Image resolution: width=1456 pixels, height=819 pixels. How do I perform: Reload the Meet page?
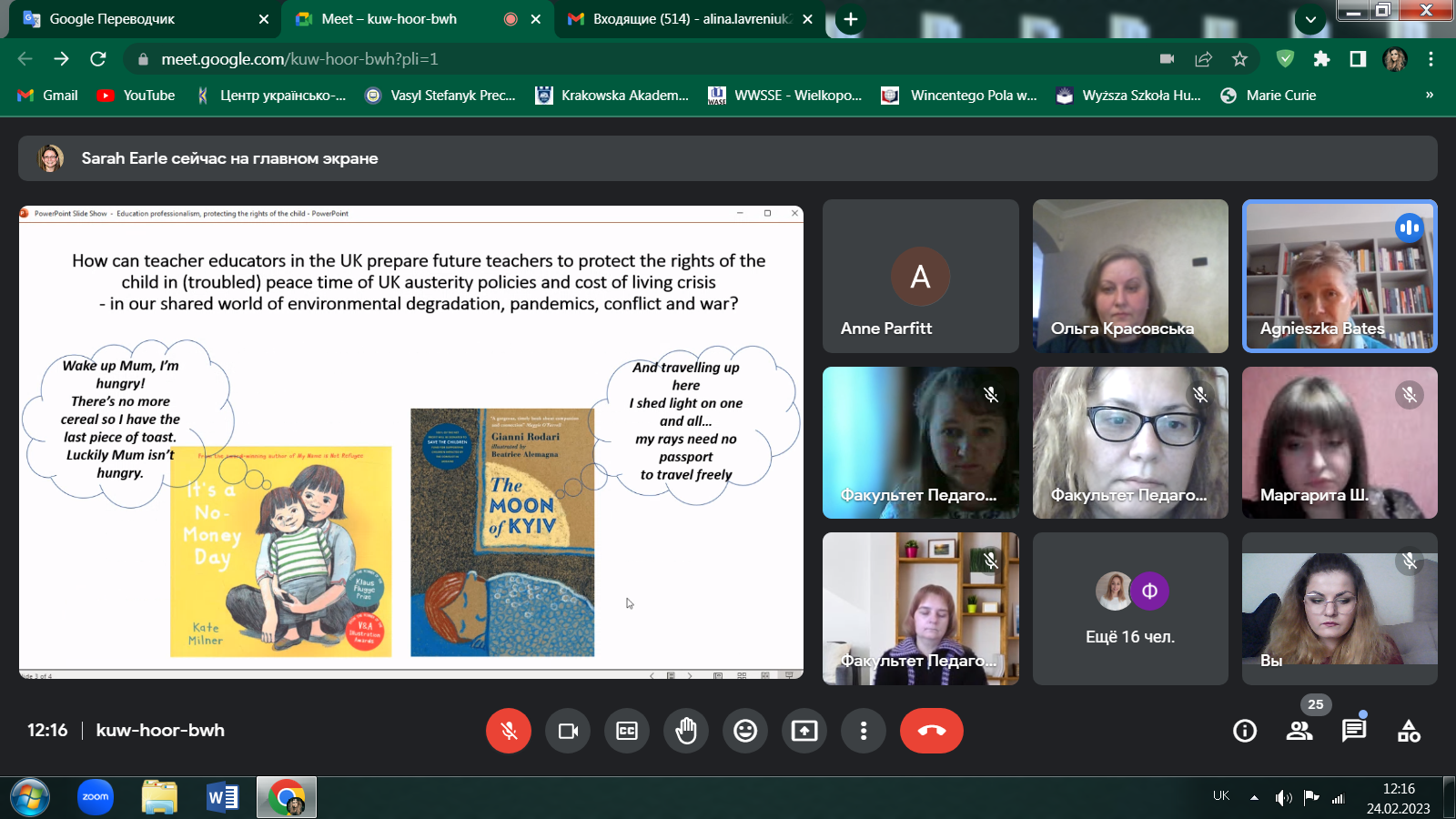pyautogui.click(x=98, y=59)
